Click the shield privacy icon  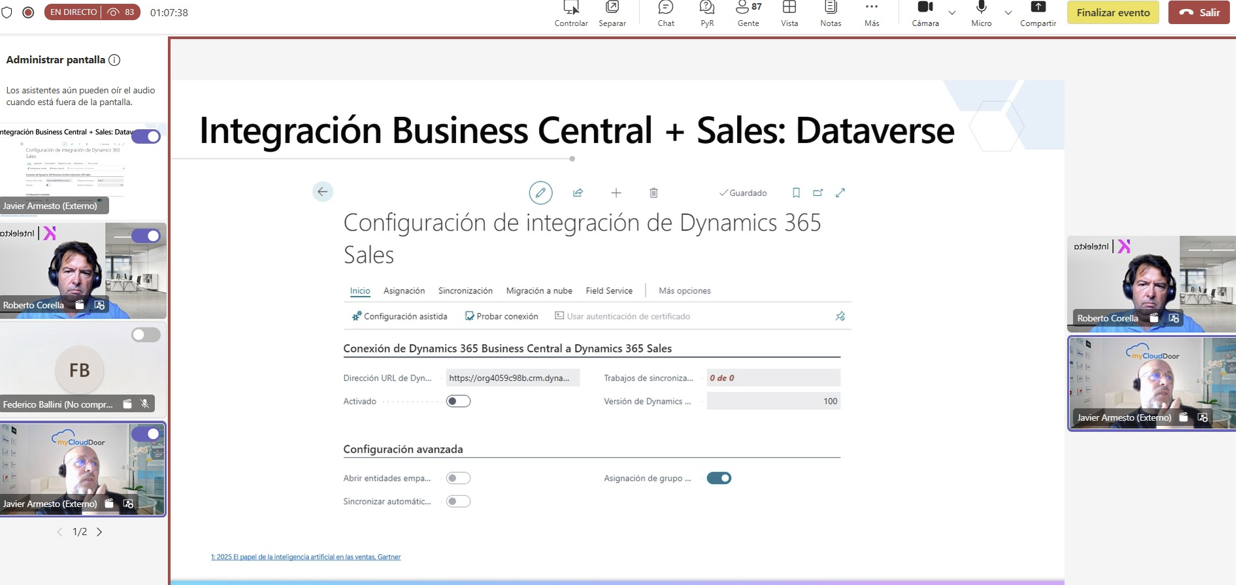[7, 13]
